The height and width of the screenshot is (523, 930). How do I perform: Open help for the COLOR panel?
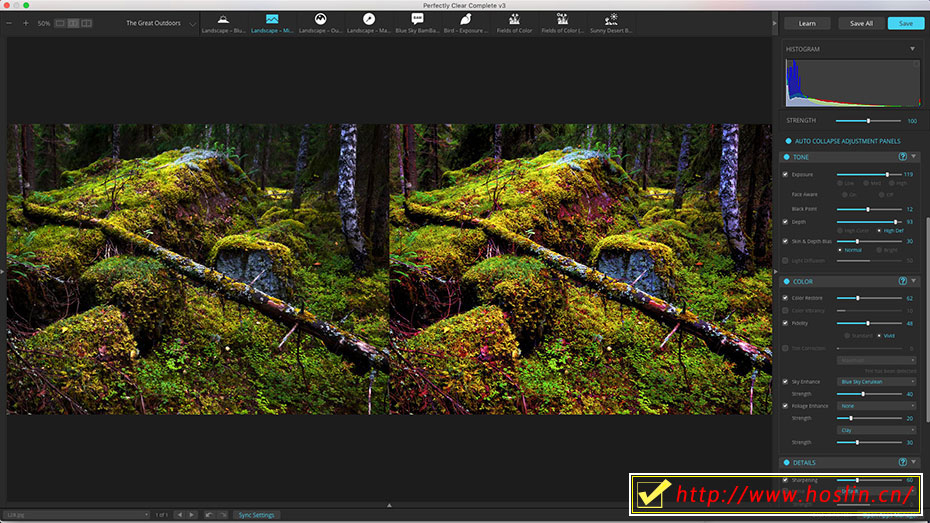[x=902, y=281]
